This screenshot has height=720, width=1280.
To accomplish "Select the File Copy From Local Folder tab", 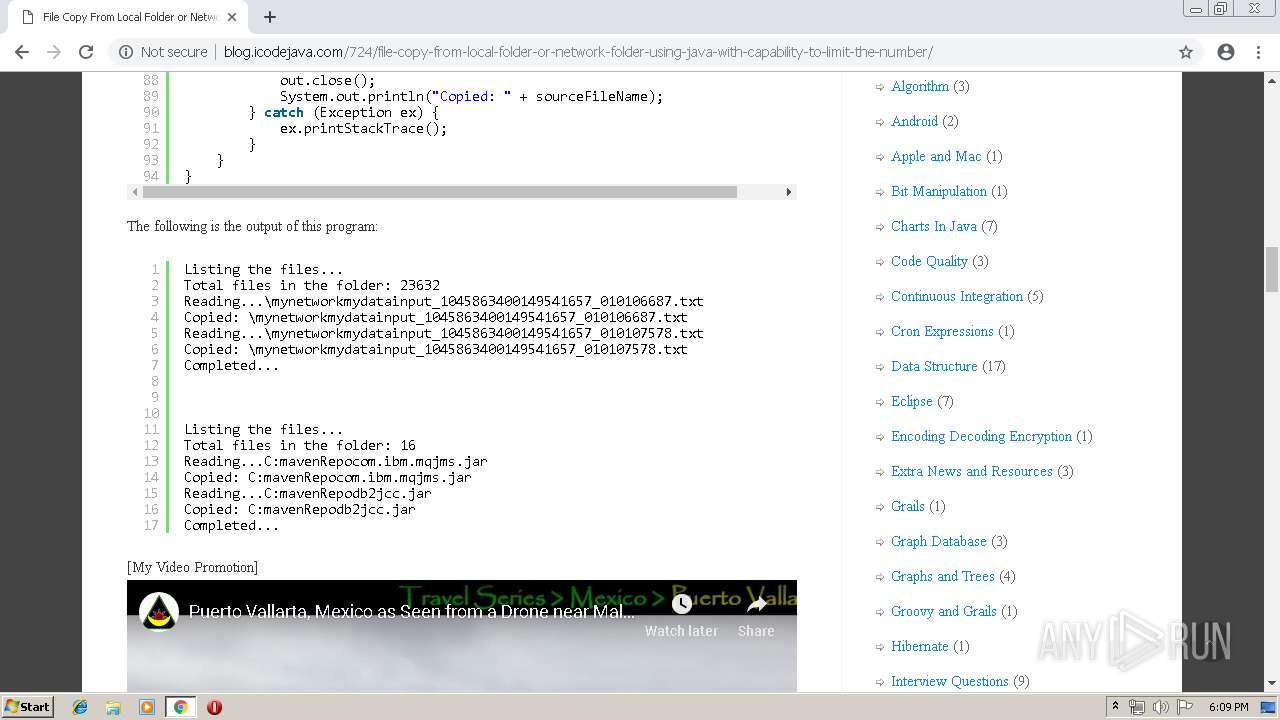I will pos(128,17).
